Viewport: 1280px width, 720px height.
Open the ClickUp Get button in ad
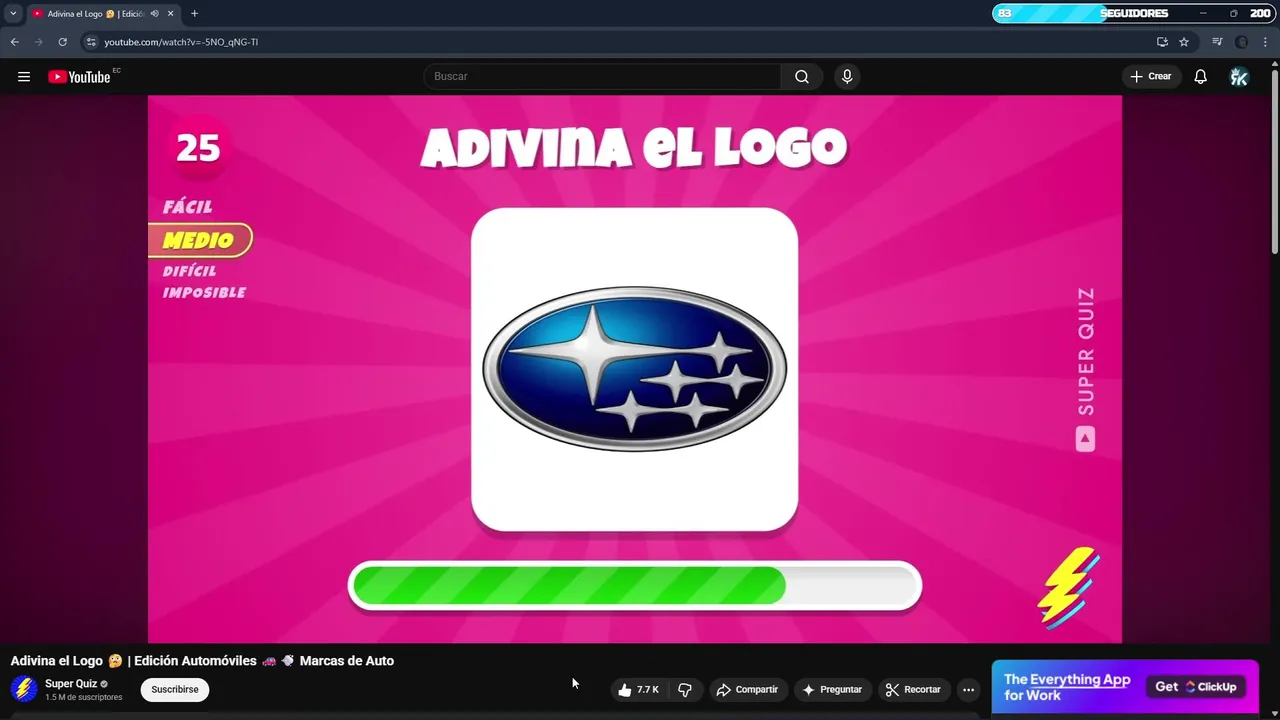(x=1196, y=687)
